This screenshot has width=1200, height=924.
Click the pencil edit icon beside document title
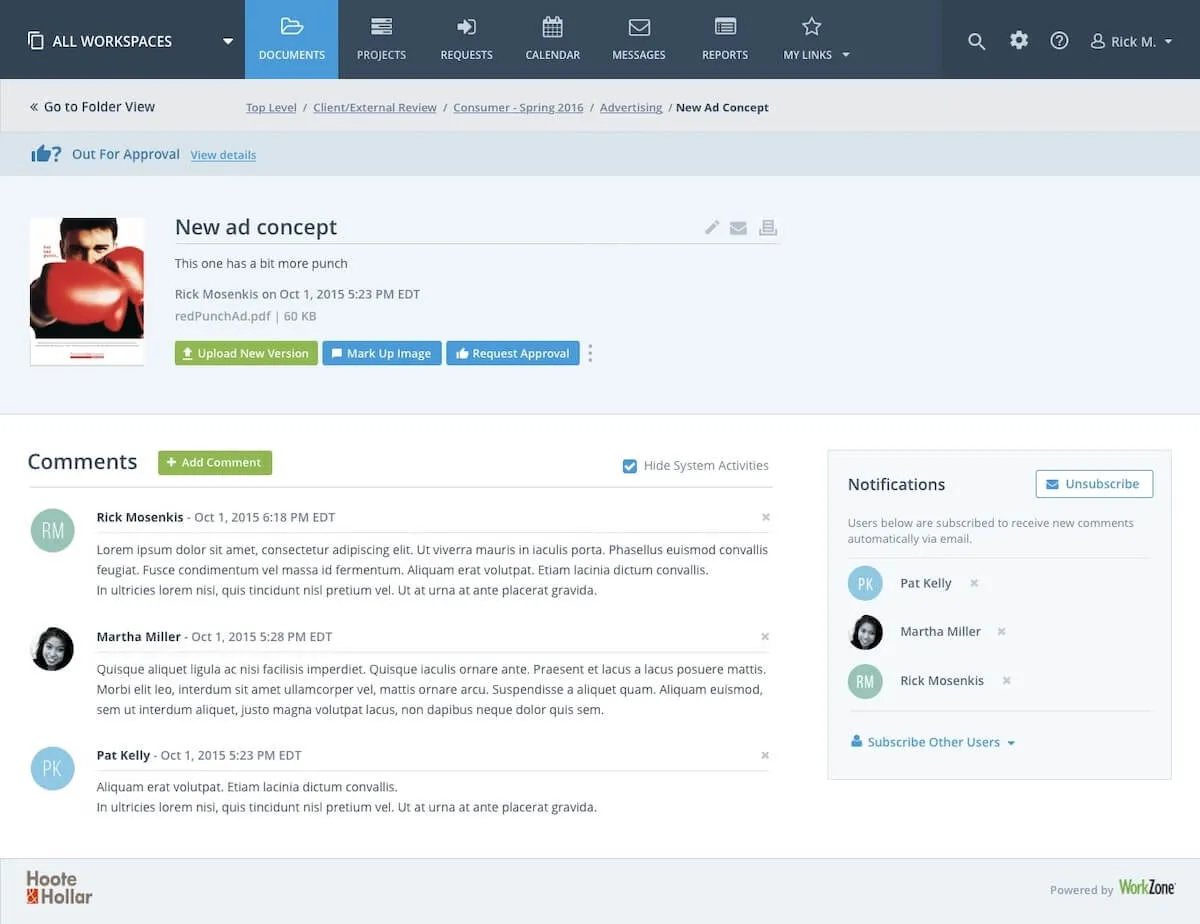pos(712,228)
